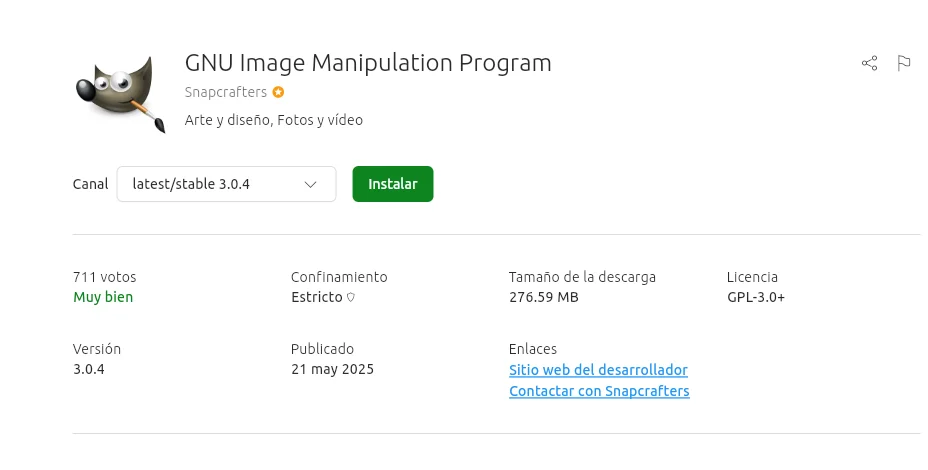
Task: Click the GPL-3.0+ license value
Action: coord(756,297)
